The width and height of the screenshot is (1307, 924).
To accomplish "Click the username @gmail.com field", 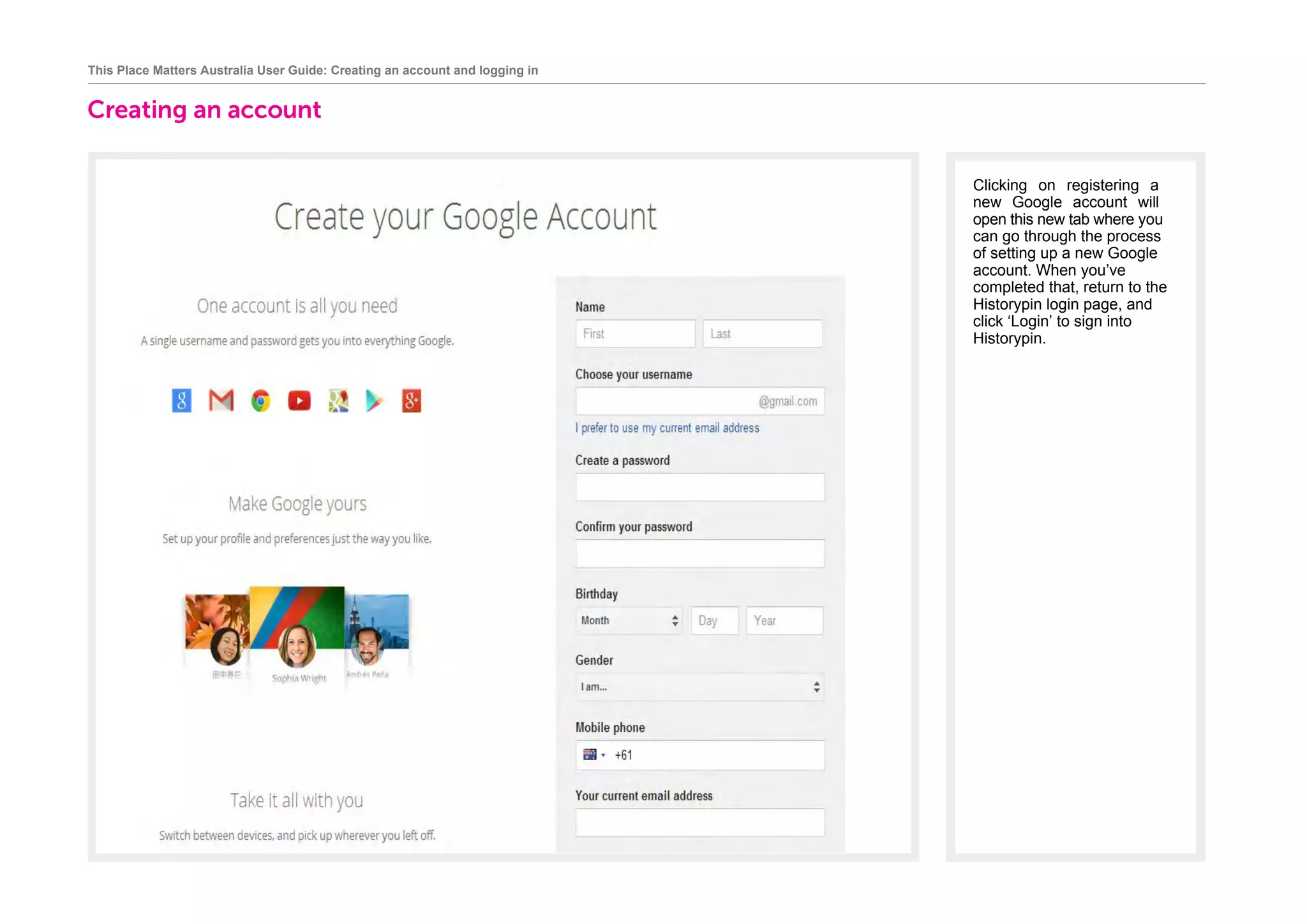I will (x=700, y=401).
